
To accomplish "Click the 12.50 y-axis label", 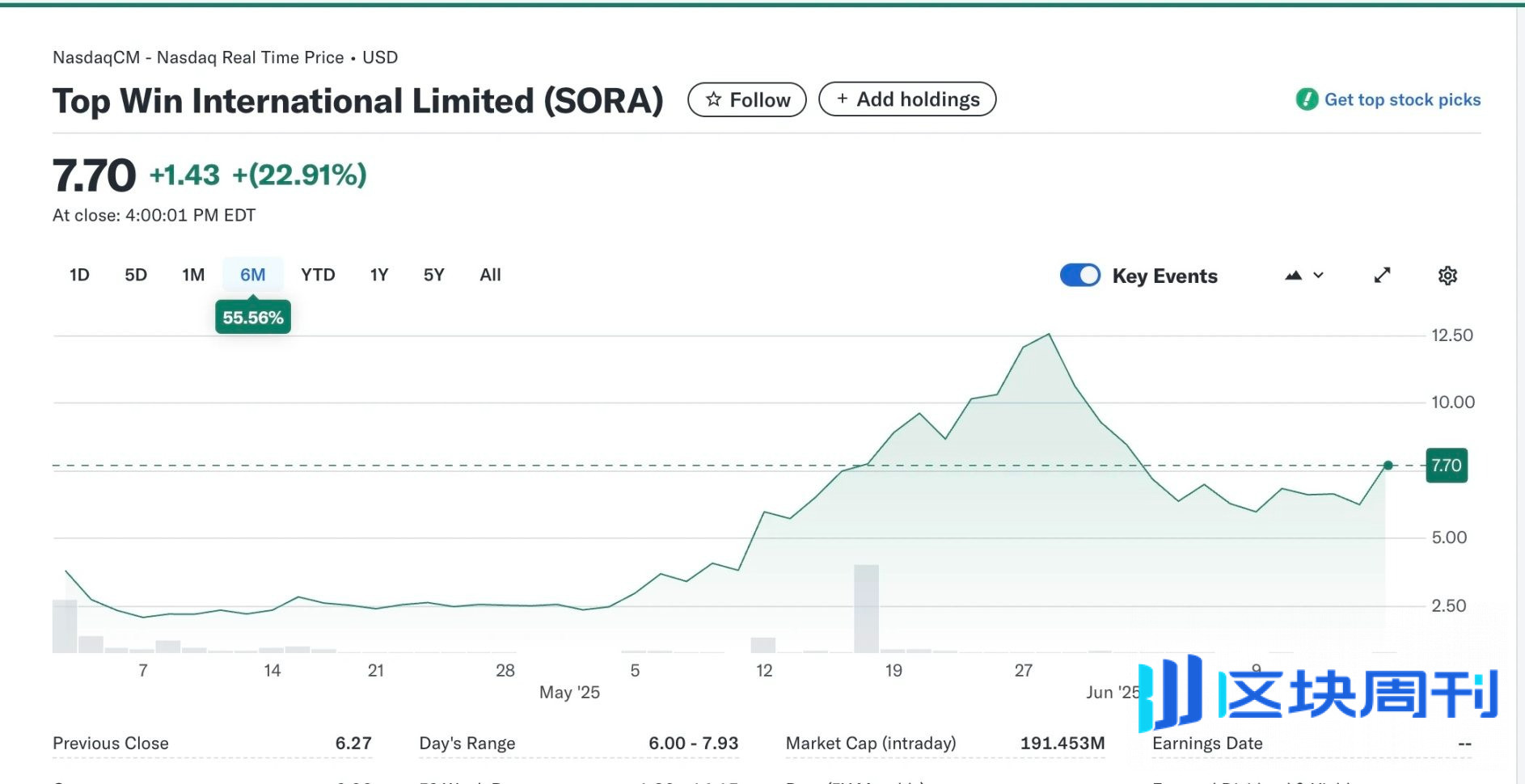I will [1452, 335].
